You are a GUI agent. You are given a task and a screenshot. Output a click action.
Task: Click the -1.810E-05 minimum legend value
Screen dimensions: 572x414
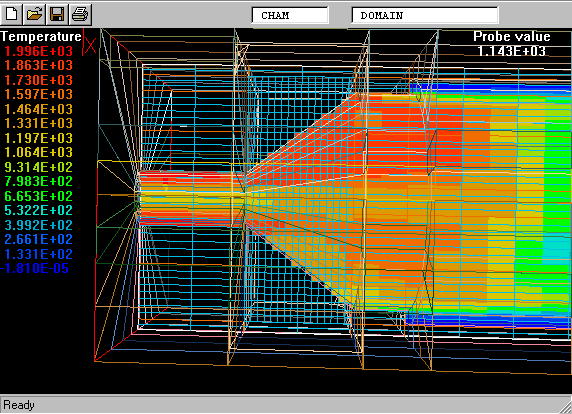(x=35, y=268)
